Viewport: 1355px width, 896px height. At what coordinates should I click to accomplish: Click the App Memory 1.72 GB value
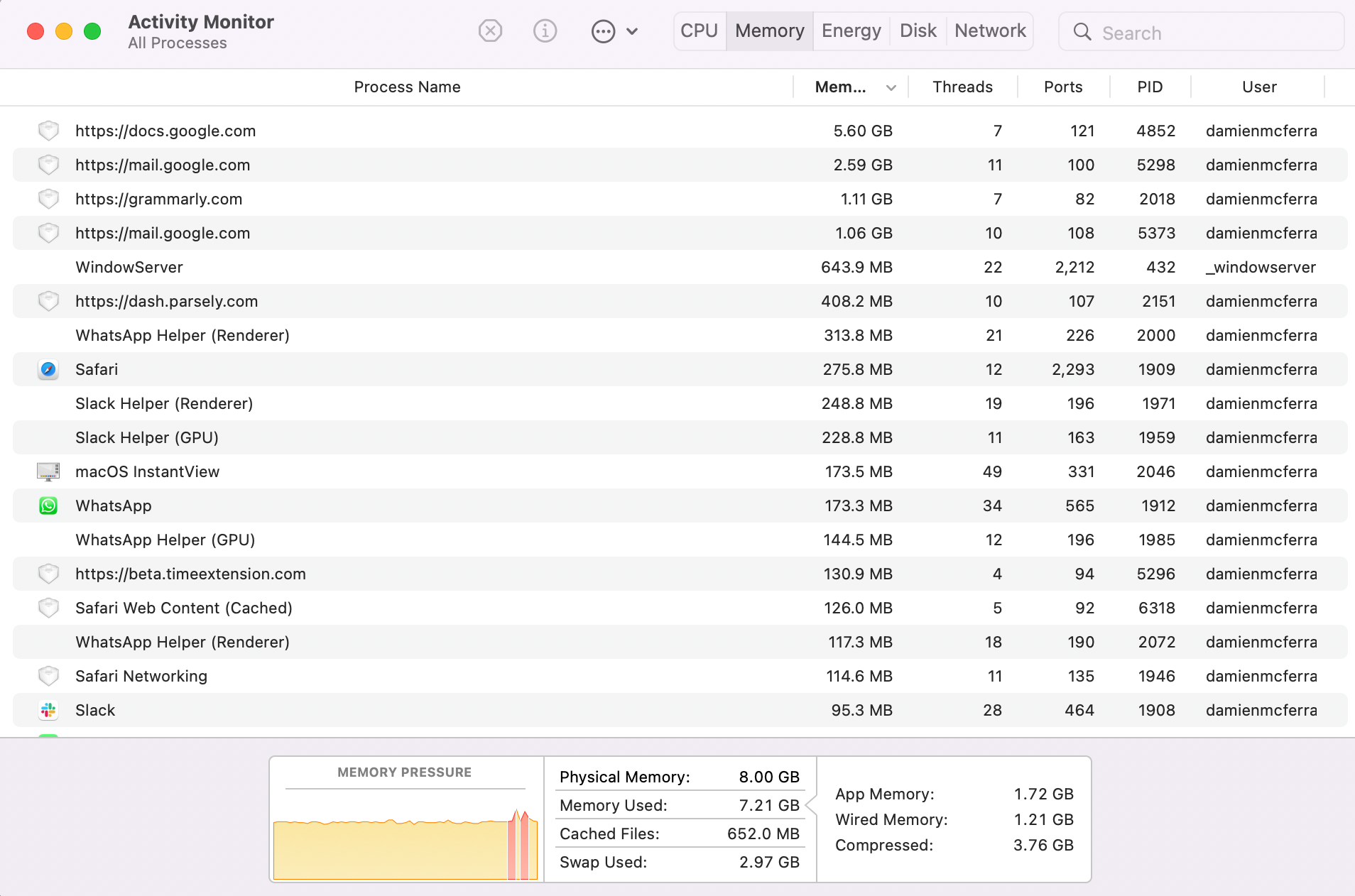pos(1043,794)
